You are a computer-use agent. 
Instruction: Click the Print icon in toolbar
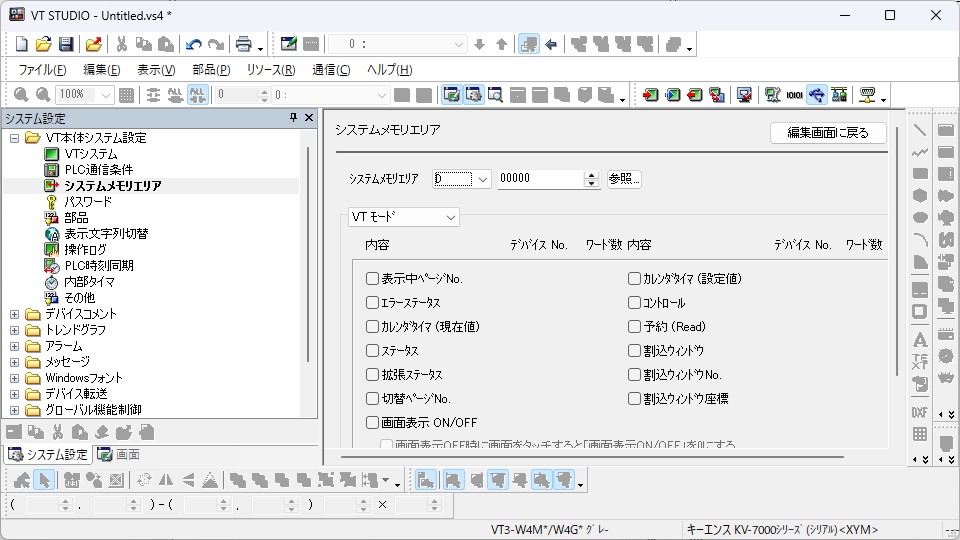click(242, 44)
